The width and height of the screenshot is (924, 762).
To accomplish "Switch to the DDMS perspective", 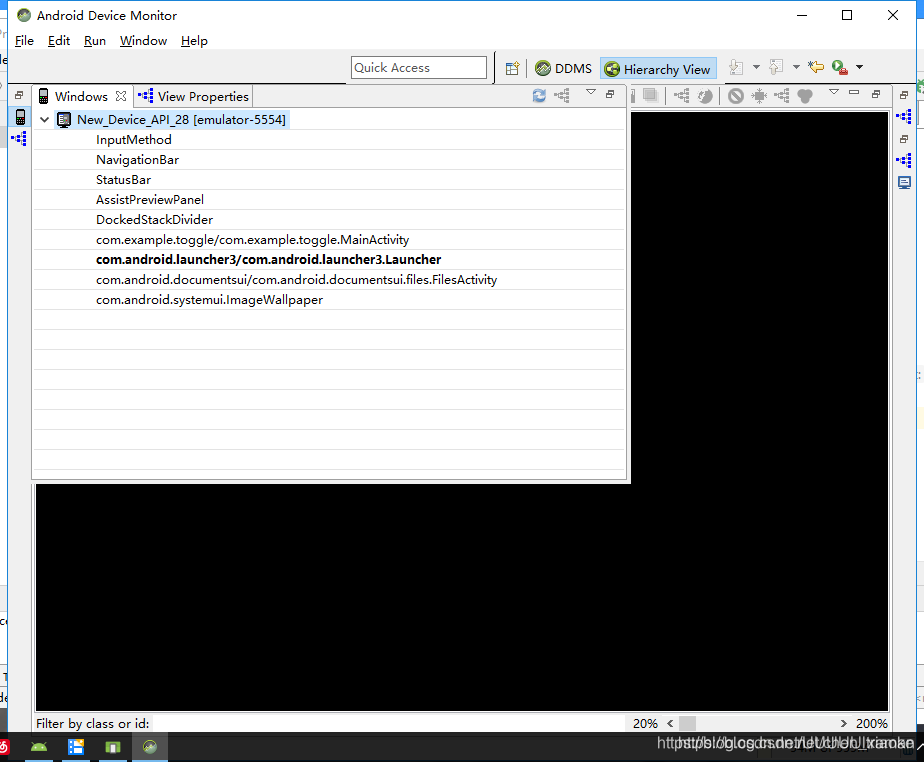I will point(563,68).
